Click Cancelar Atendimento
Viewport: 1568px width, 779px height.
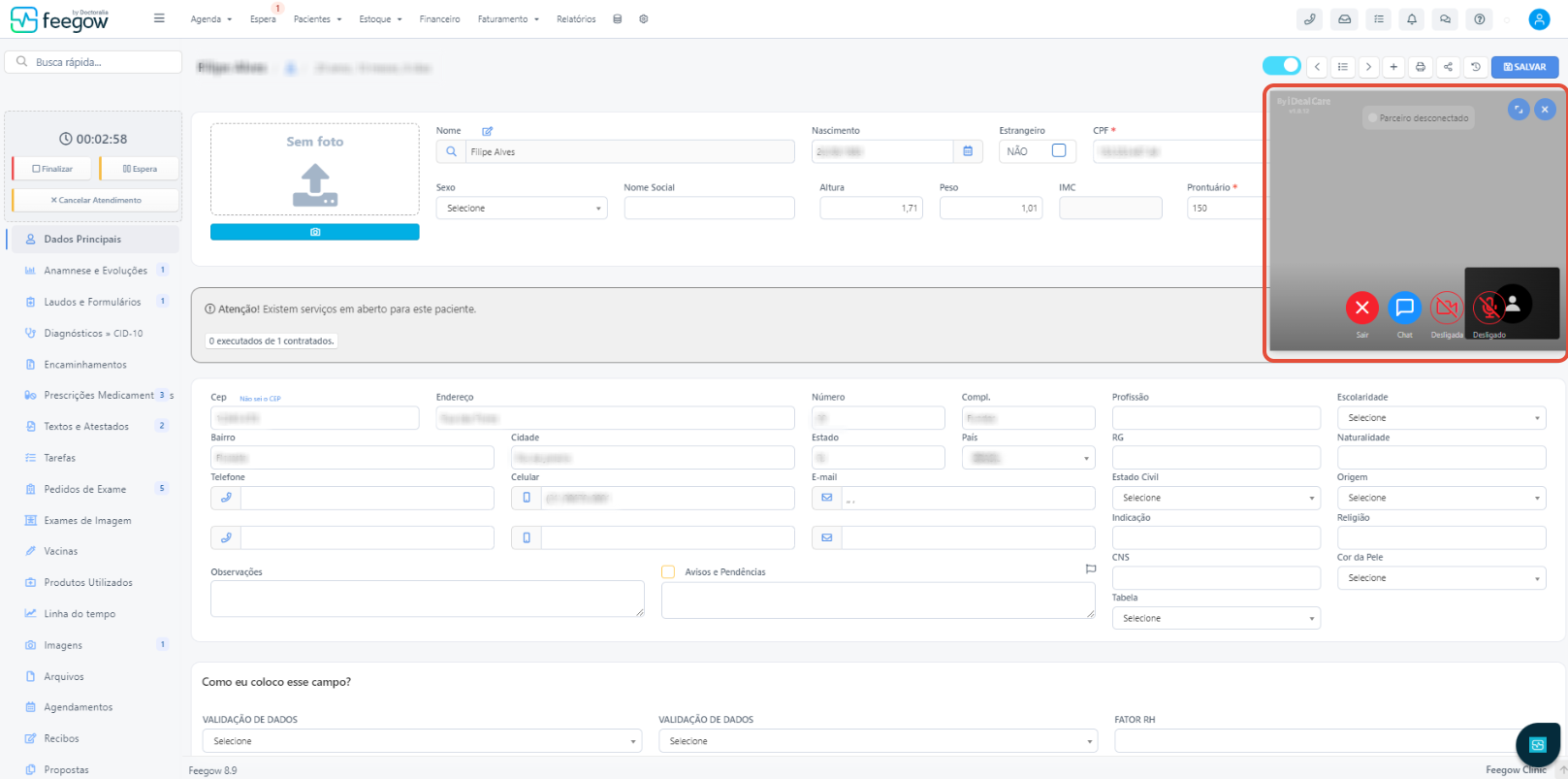click(95, 200)
